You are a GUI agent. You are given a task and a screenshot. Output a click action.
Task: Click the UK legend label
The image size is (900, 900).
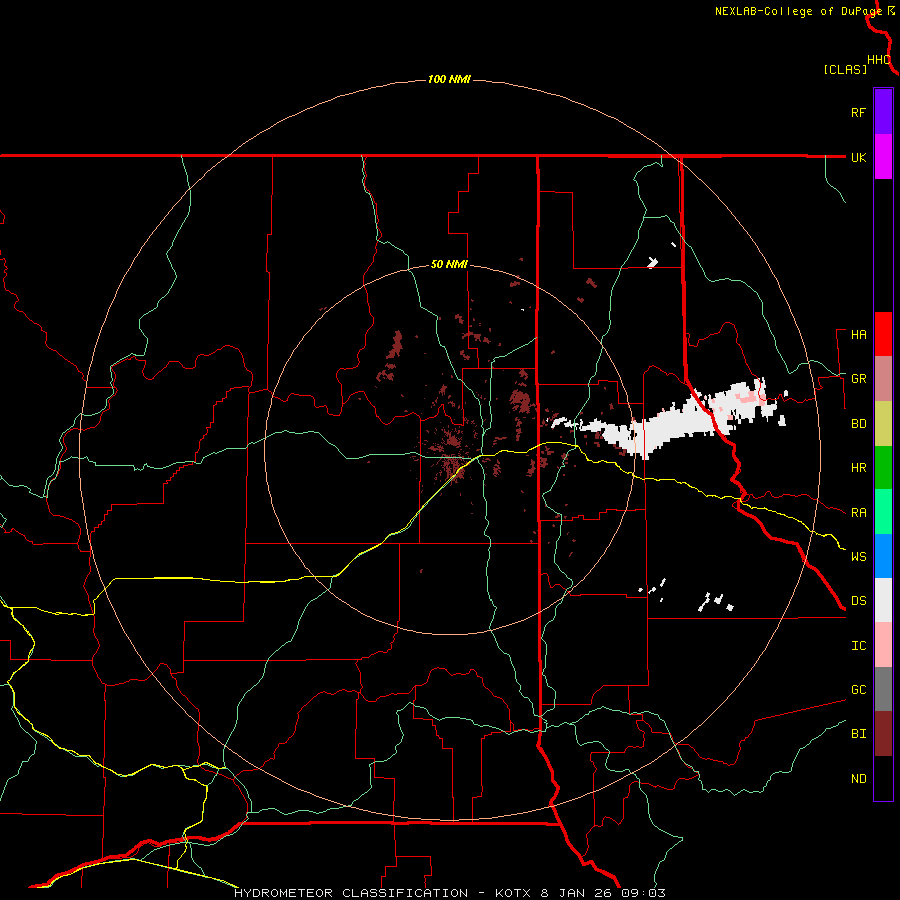[x=858, y=157]
